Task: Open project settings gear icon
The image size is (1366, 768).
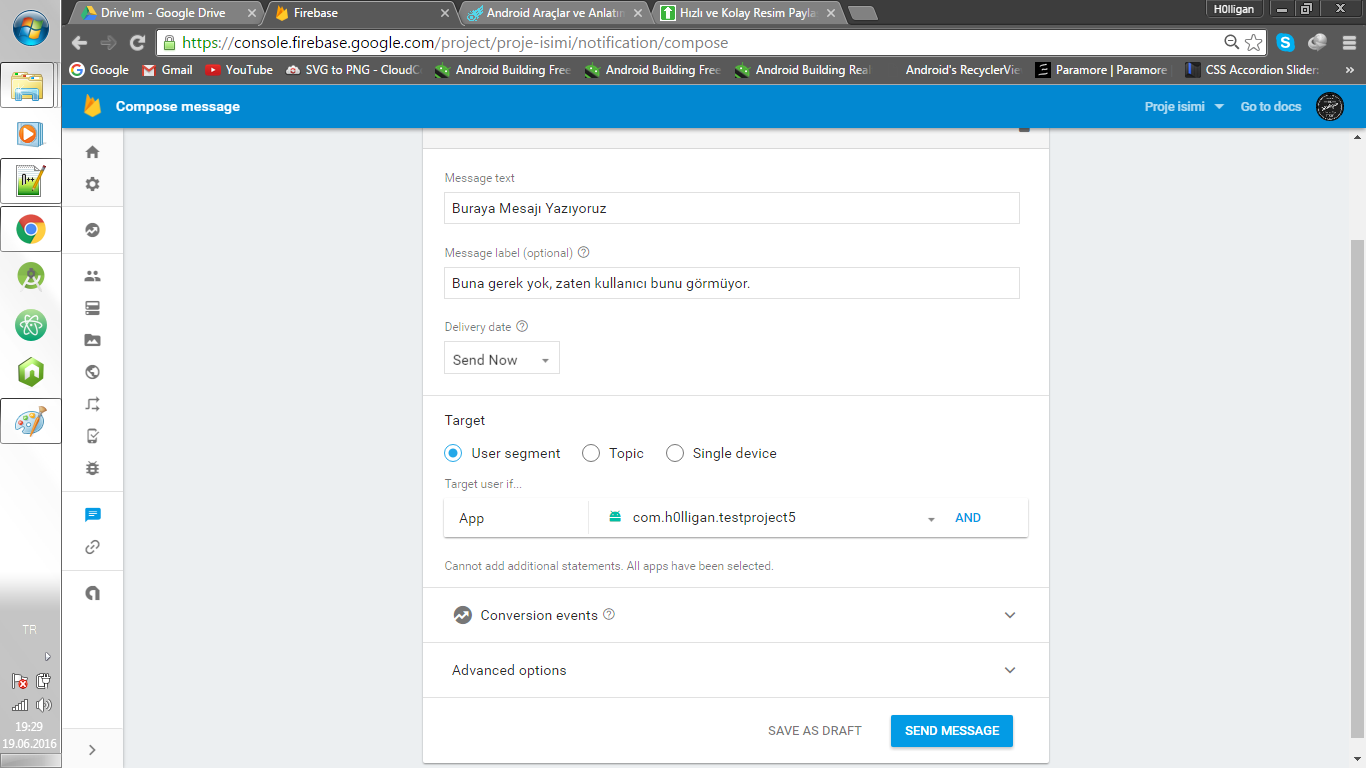Action: click(x=93, y=184)
